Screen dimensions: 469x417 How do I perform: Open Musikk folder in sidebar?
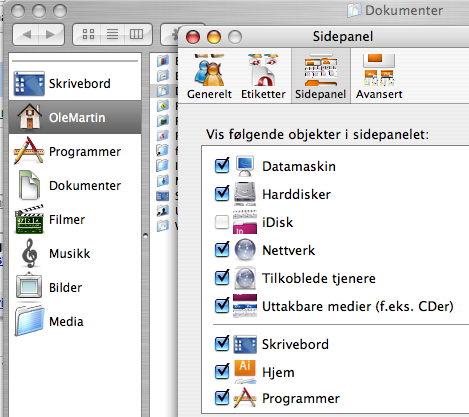(x=75, y=254)
